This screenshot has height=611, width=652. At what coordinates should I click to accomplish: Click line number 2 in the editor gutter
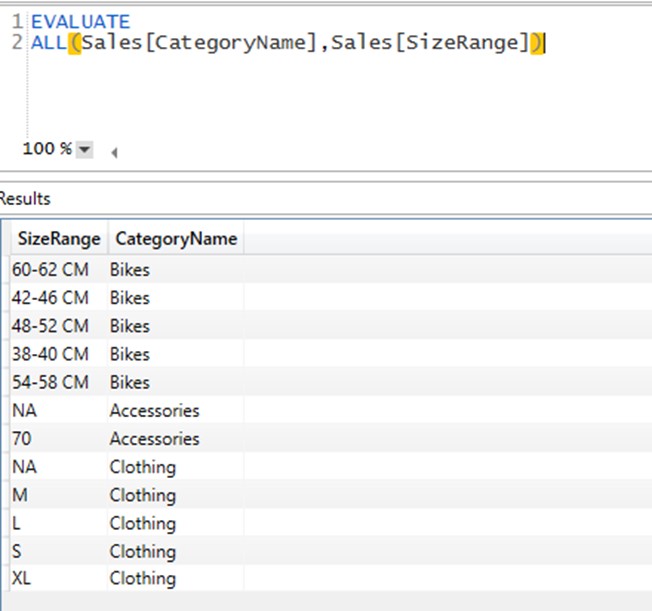pyautogui.click(x=17, y=42)
